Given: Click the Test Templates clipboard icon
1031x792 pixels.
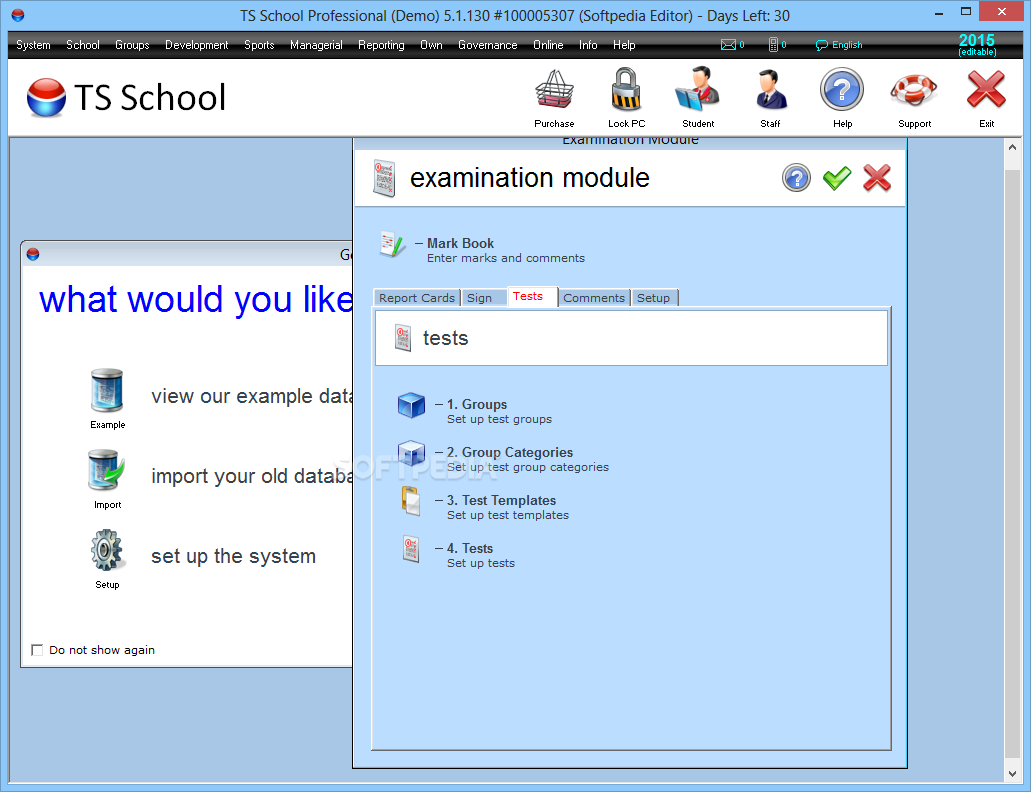Looking at the screenshot, I should (x=411, y=501).
